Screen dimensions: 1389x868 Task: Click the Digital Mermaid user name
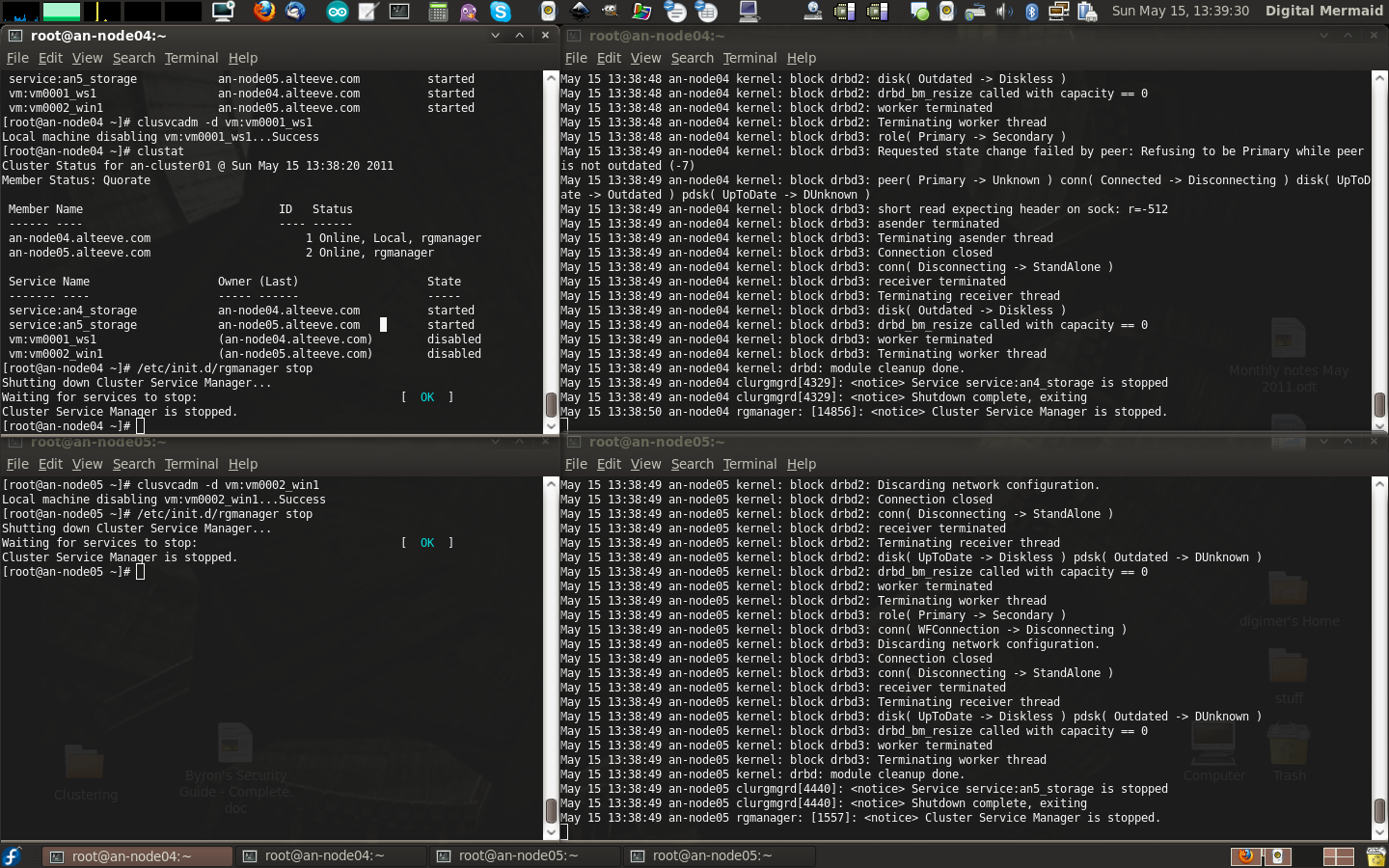coord(1323,11)
